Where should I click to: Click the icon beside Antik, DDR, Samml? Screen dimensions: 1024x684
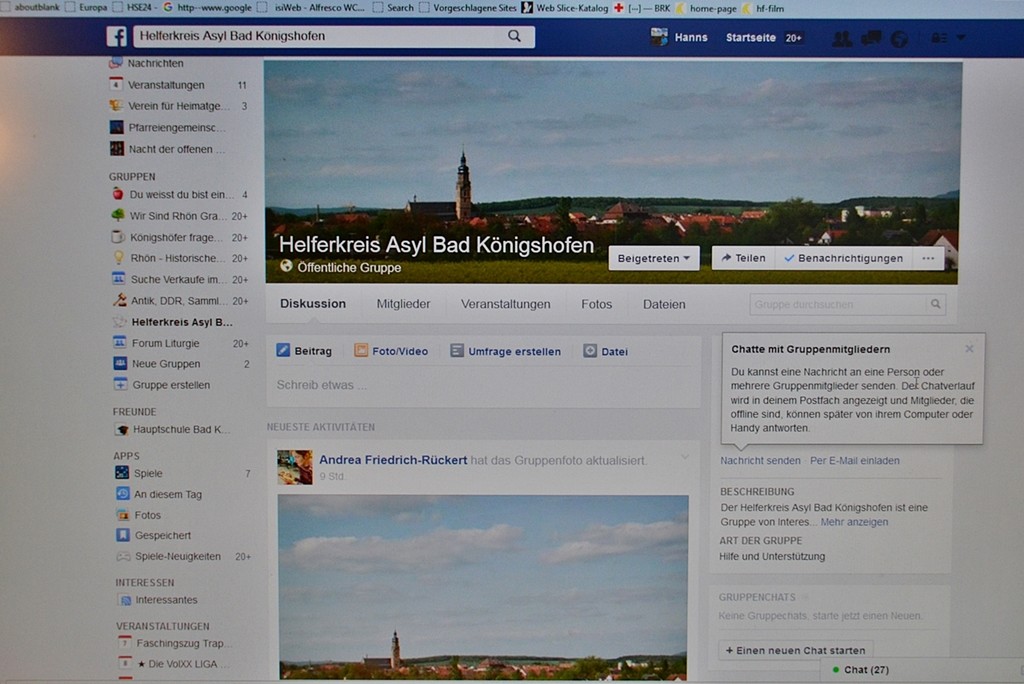119,301
